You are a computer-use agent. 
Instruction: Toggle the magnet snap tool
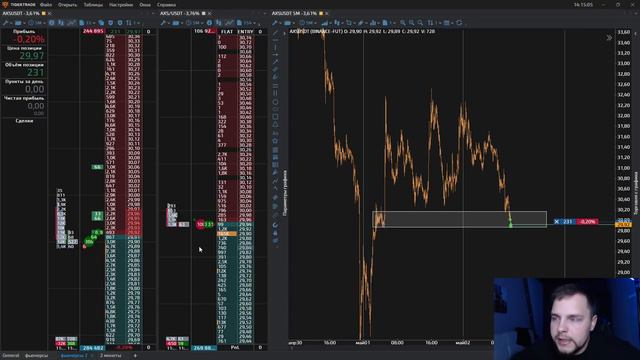tap(275, 225)
